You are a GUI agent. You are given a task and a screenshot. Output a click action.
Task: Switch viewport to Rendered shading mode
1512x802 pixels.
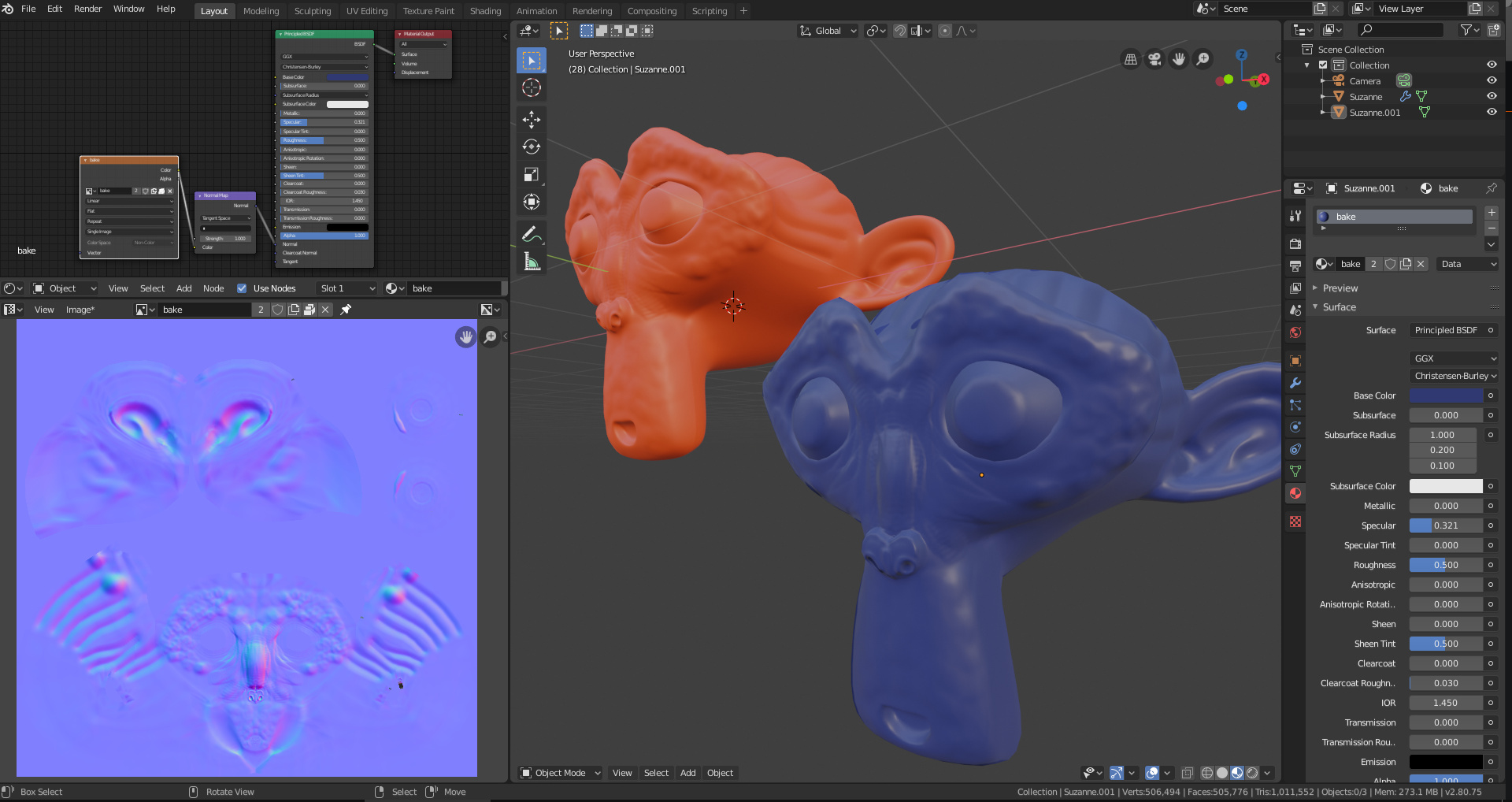point(1251,773)
